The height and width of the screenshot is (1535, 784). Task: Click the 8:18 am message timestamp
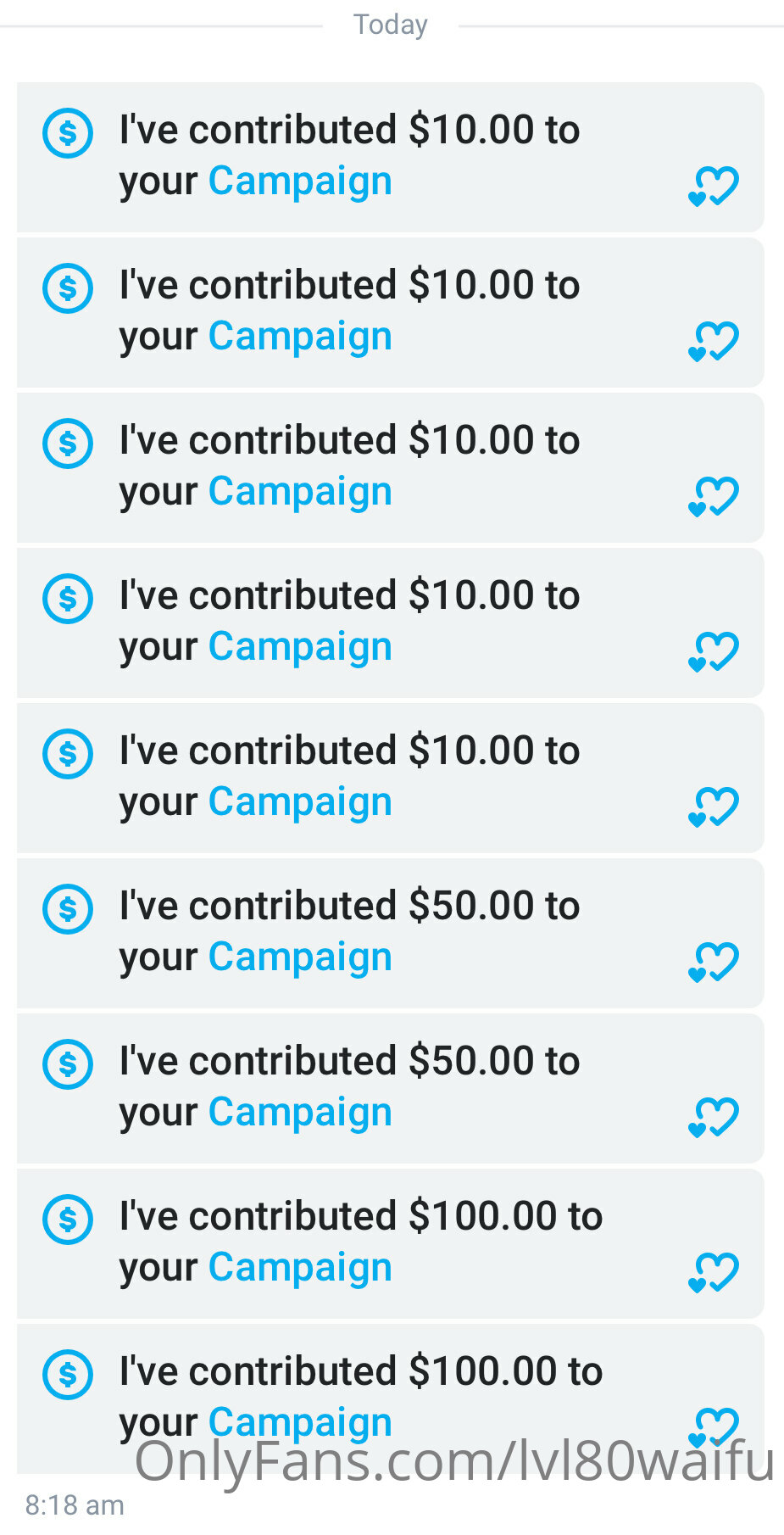[x=75, y=1505]
